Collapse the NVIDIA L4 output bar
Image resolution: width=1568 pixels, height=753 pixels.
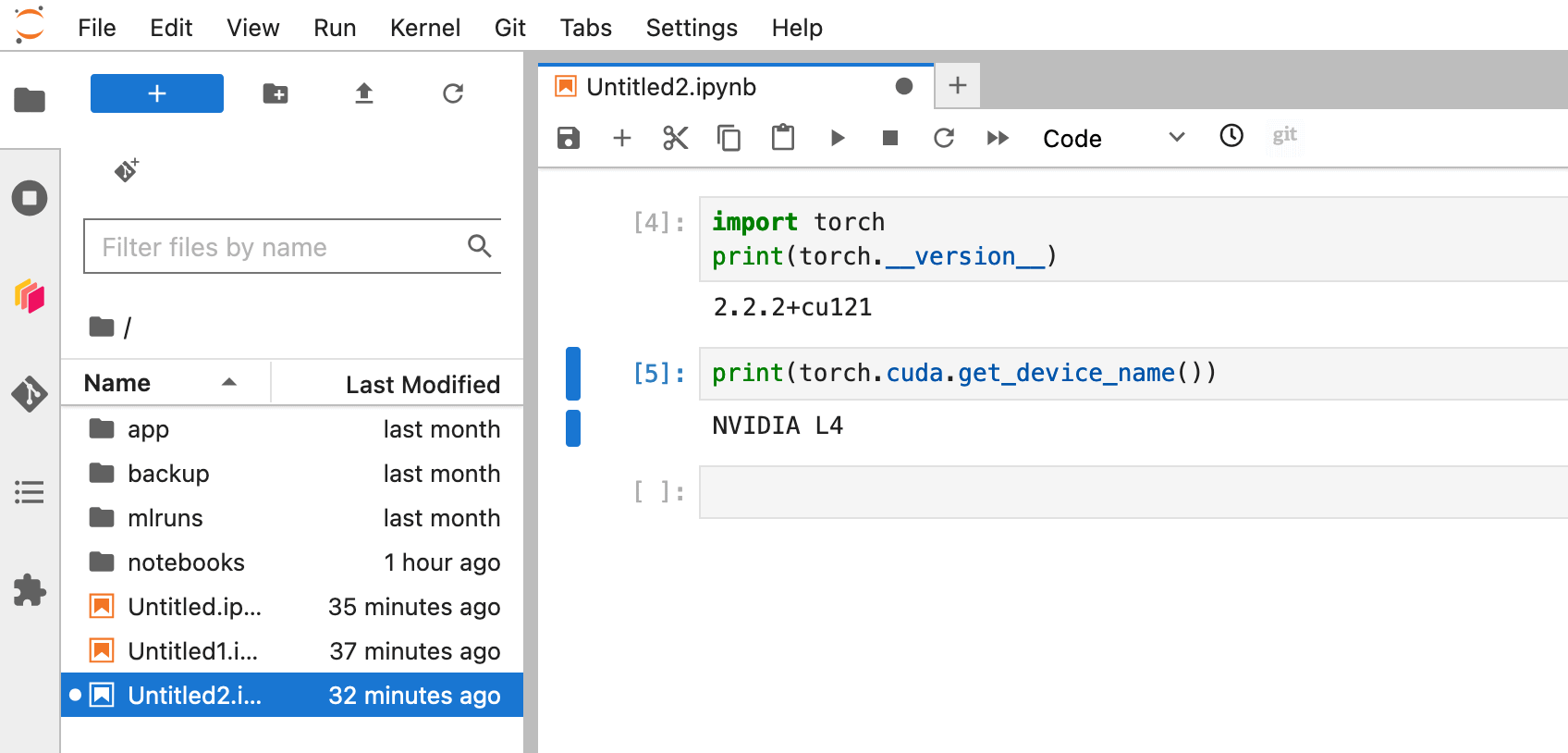pos(573,427)
